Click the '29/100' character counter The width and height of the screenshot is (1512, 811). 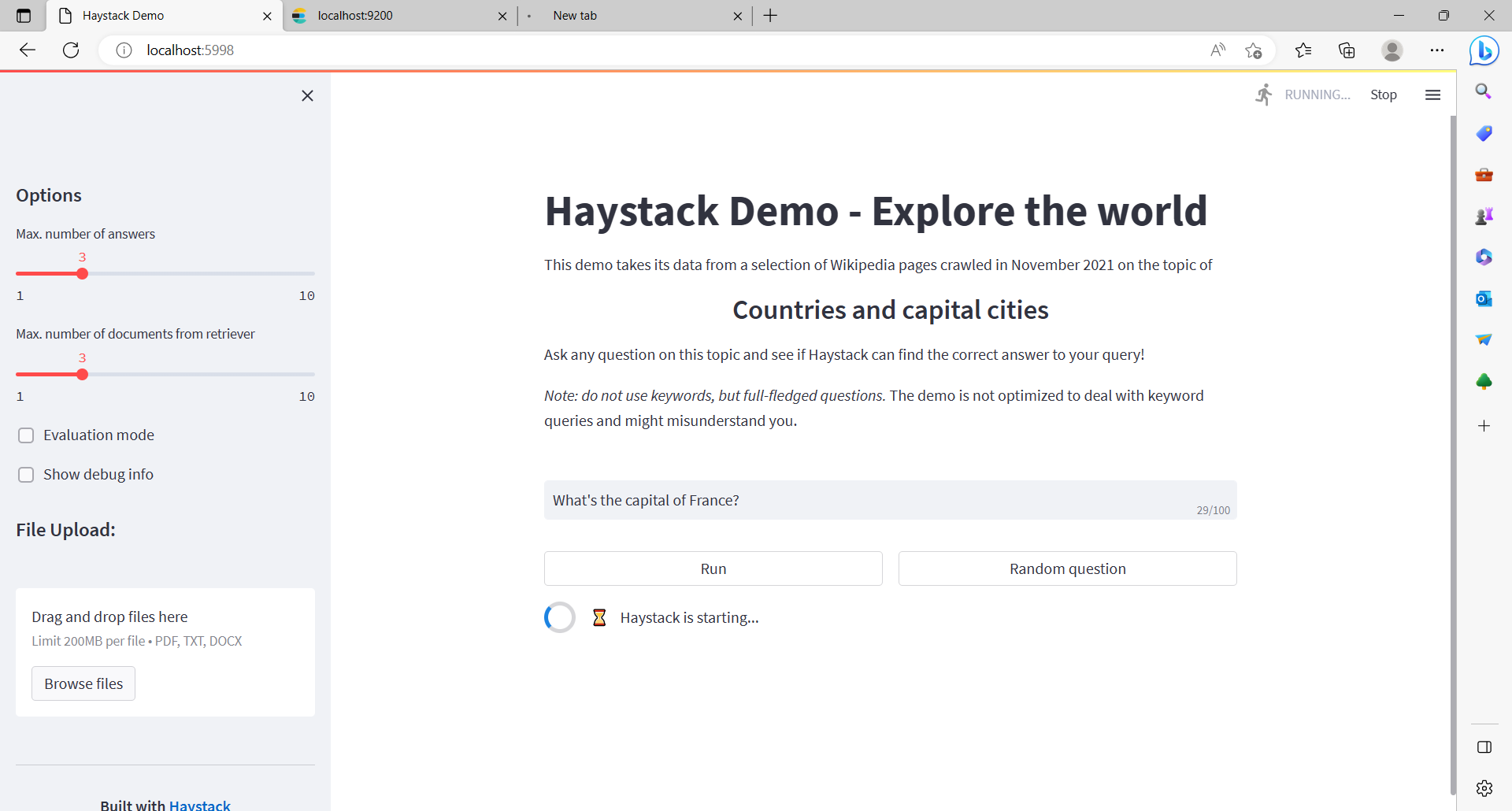coord(1213,510)
